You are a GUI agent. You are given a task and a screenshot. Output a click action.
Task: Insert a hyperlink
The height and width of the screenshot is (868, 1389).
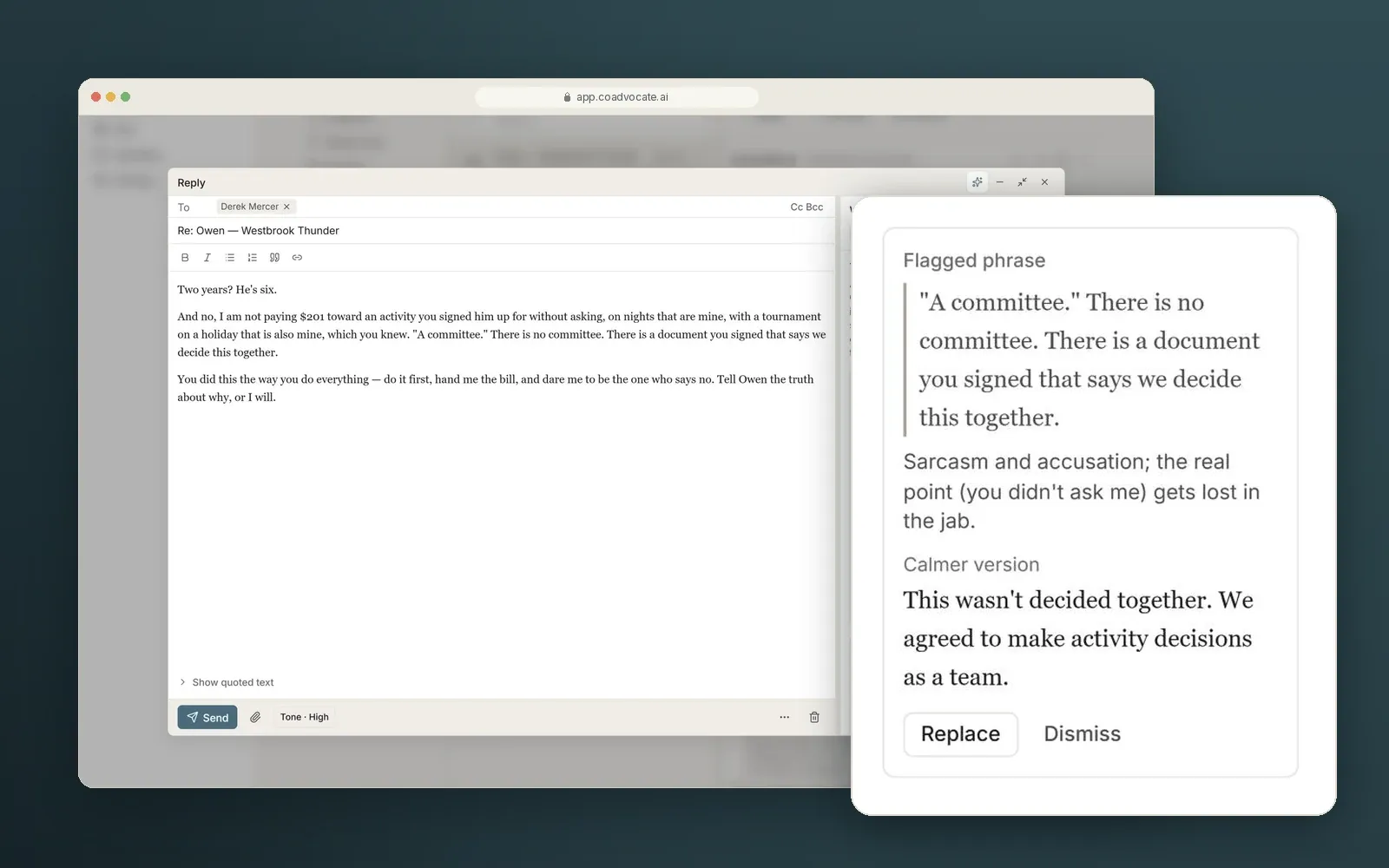click(x=297, y=258)
